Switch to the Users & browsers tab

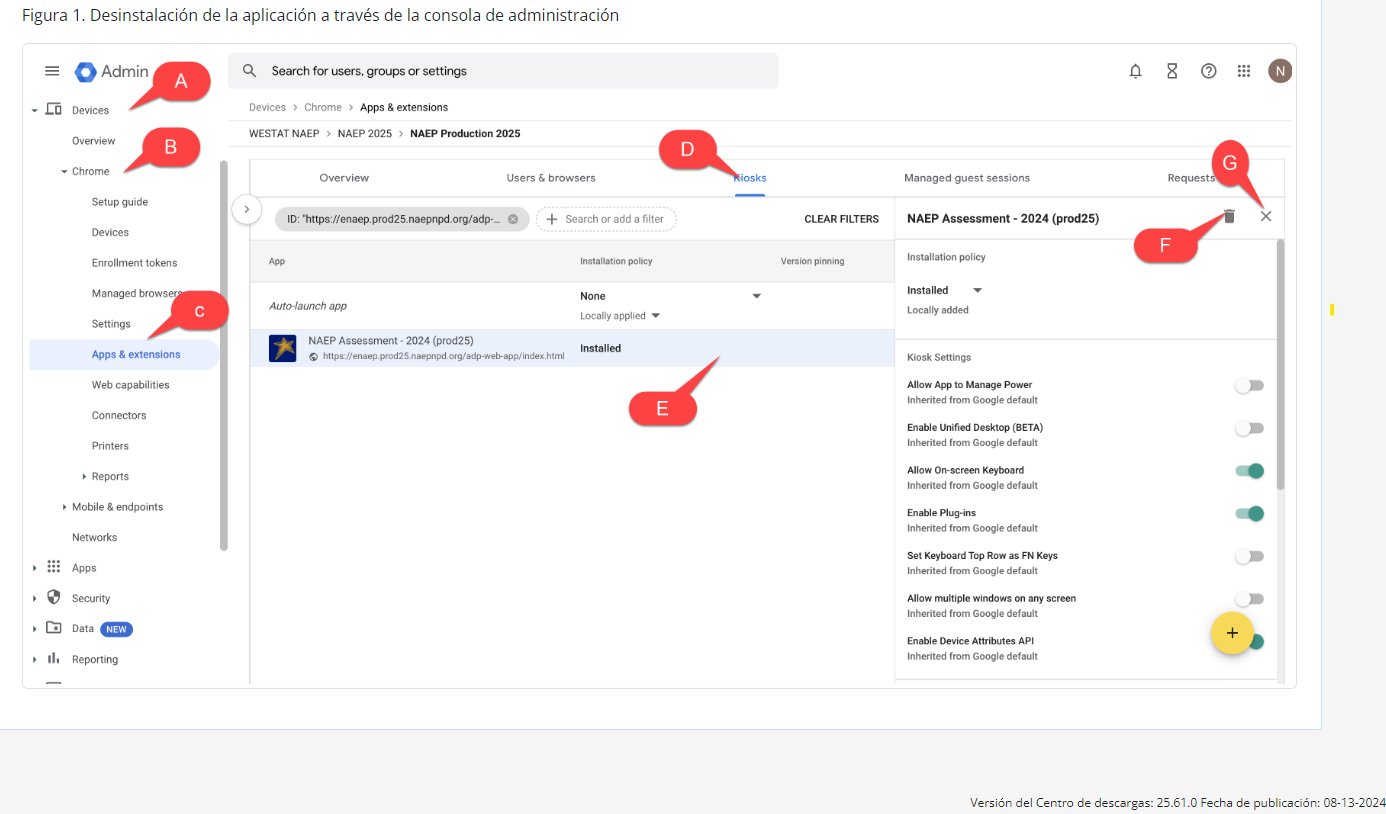tap(551, 178)
